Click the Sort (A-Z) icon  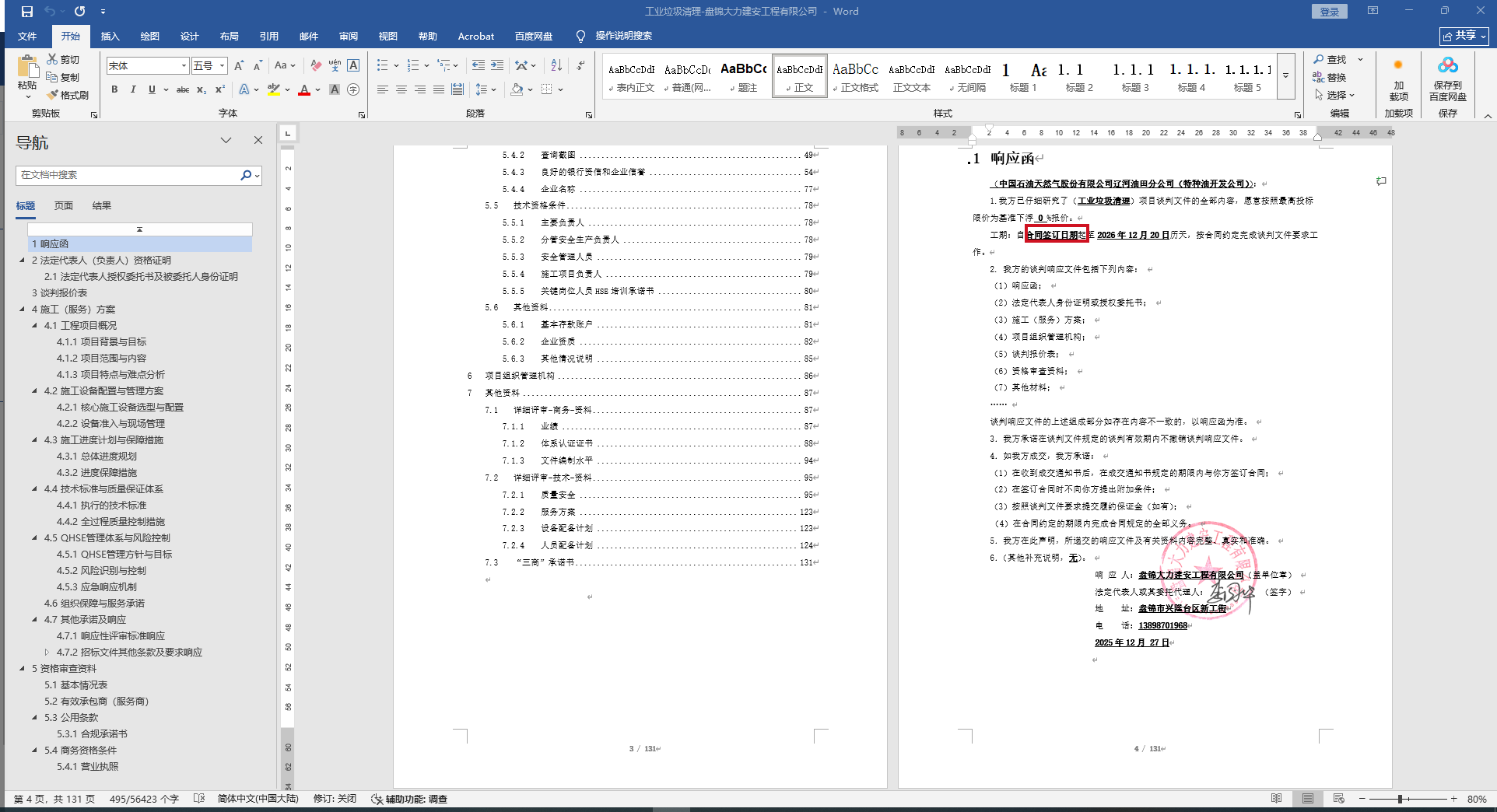tap(556, 65)
